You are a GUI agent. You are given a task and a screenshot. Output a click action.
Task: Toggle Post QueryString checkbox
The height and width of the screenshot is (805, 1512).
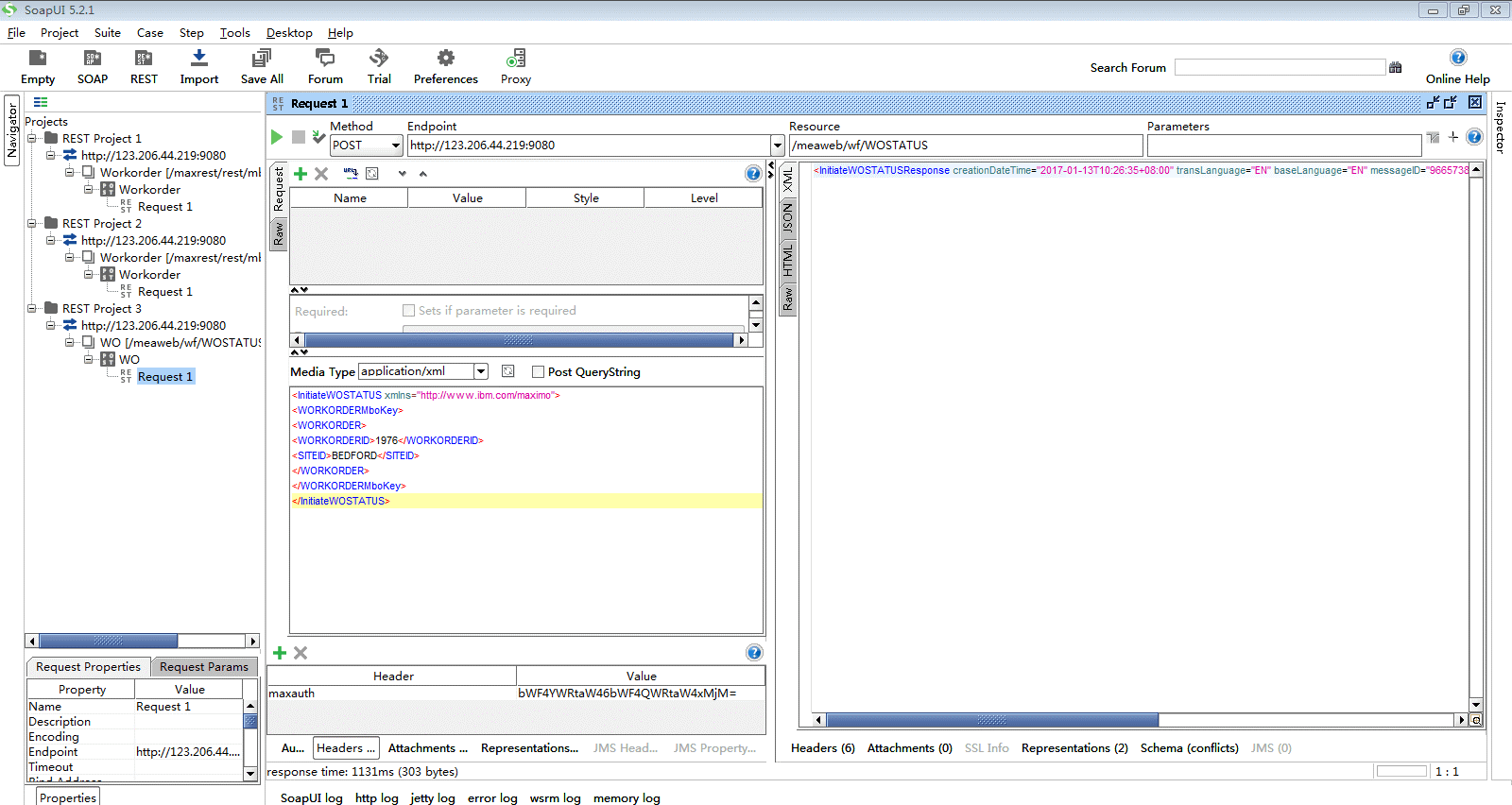pyautogui.click(x=539, y=372)
